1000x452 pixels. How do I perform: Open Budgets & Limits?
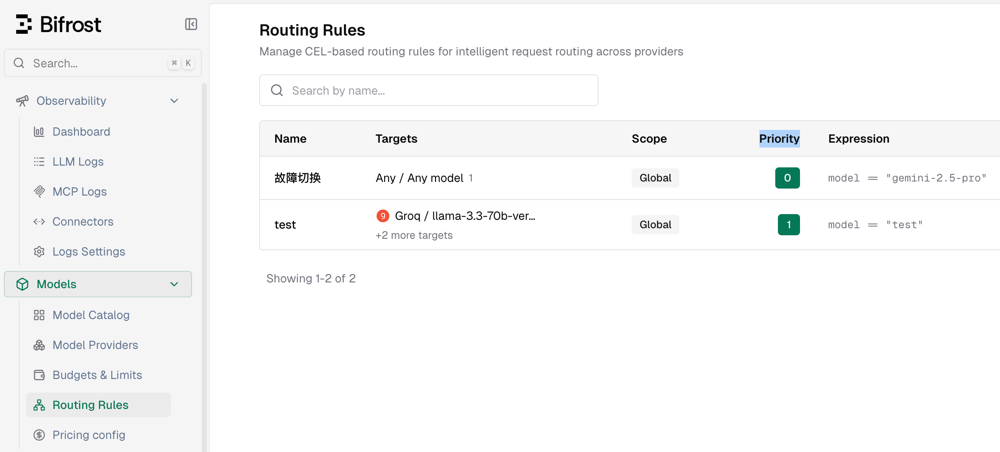[x=97, y=375]
